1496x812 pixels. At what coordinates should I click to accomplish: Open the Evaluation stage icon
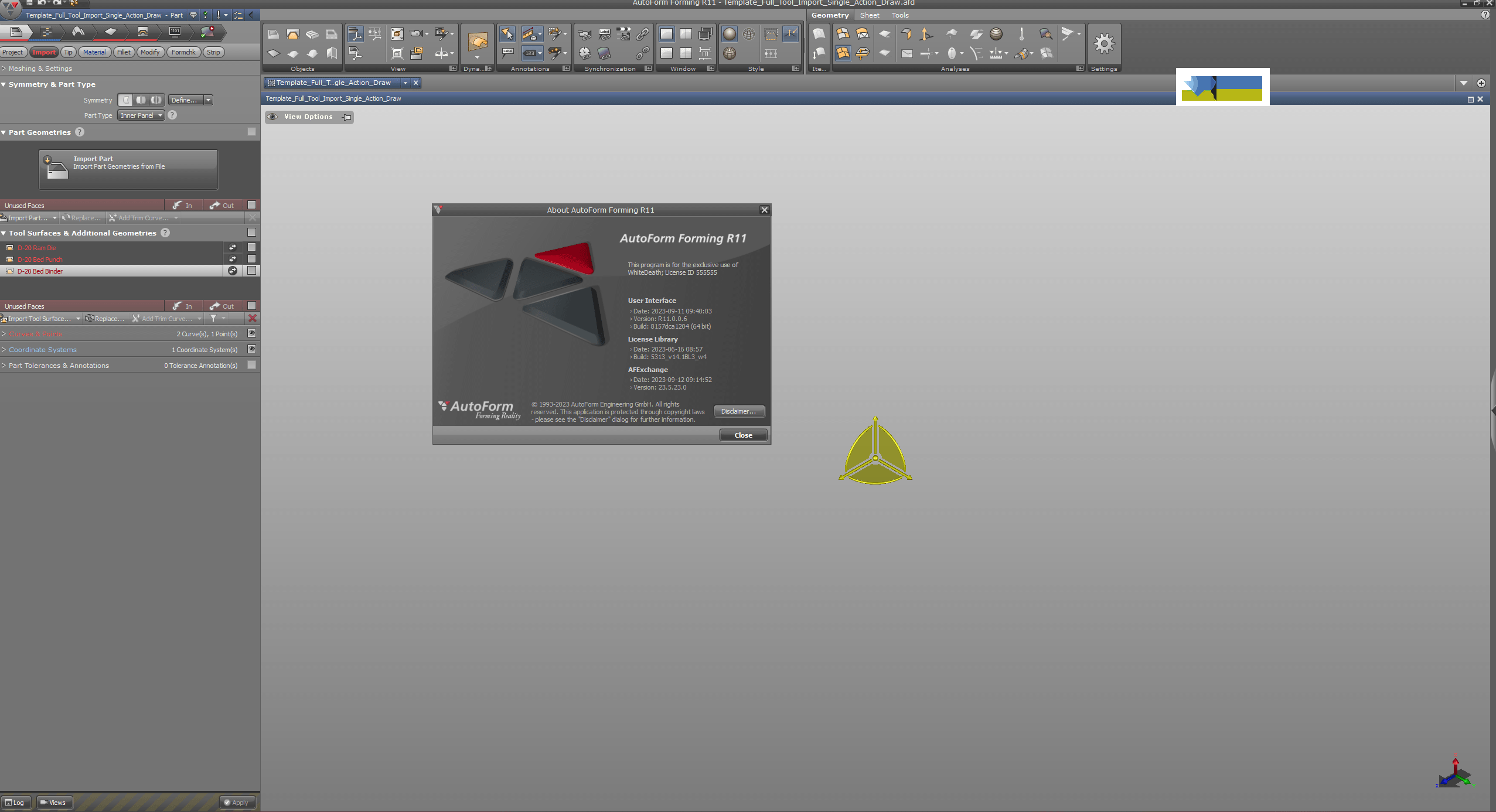click(207, 32)
